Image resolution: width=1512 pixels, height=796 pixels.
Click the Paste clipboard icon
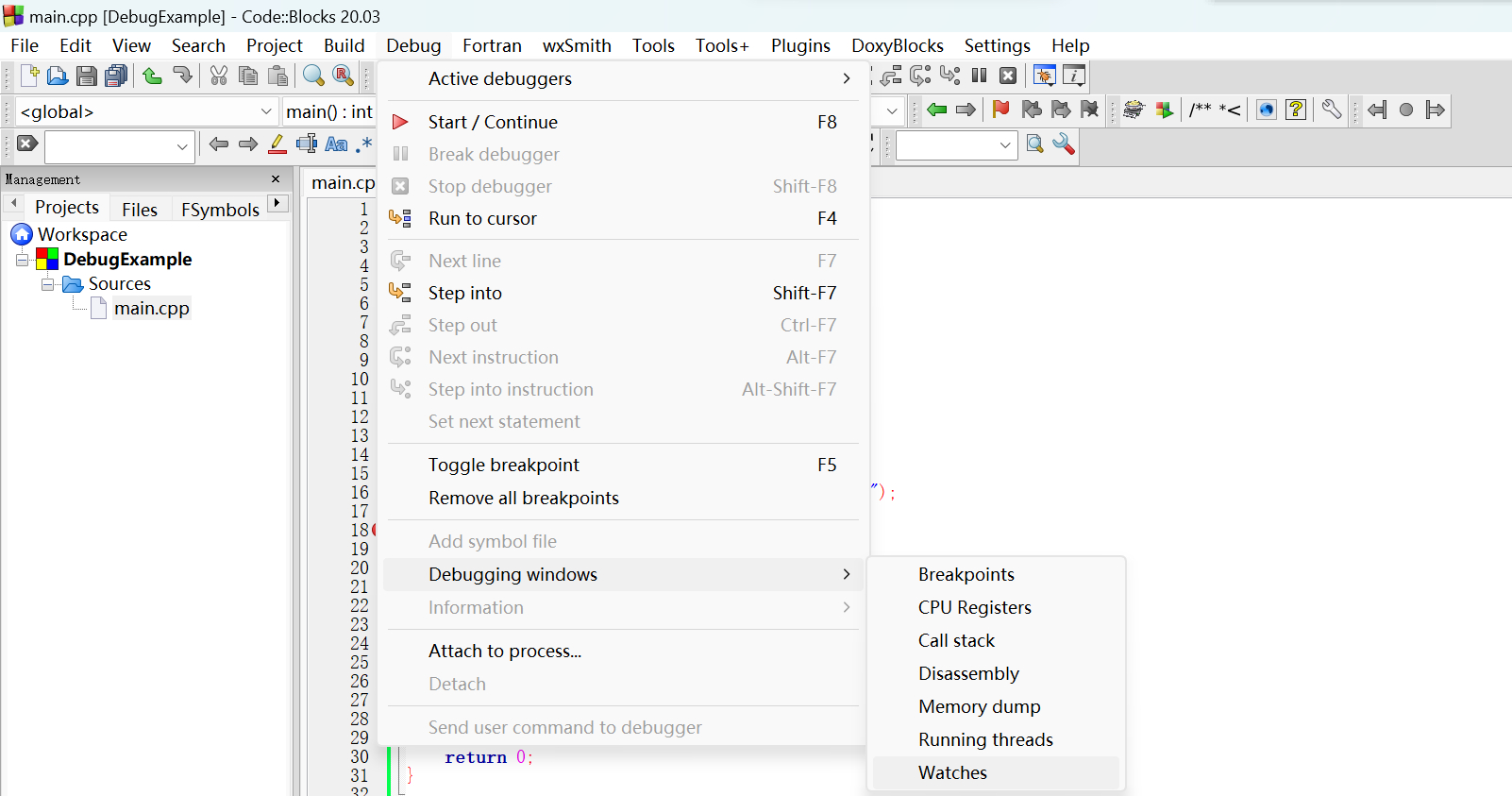pyautogui.click(x=277, y=76)
